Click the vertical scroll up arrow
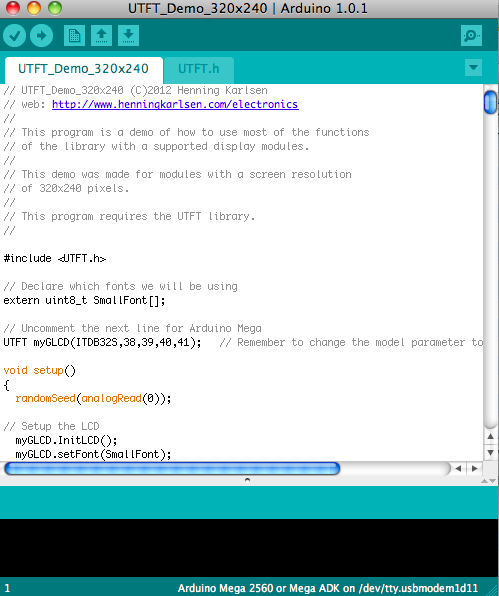 pos(490,436)
